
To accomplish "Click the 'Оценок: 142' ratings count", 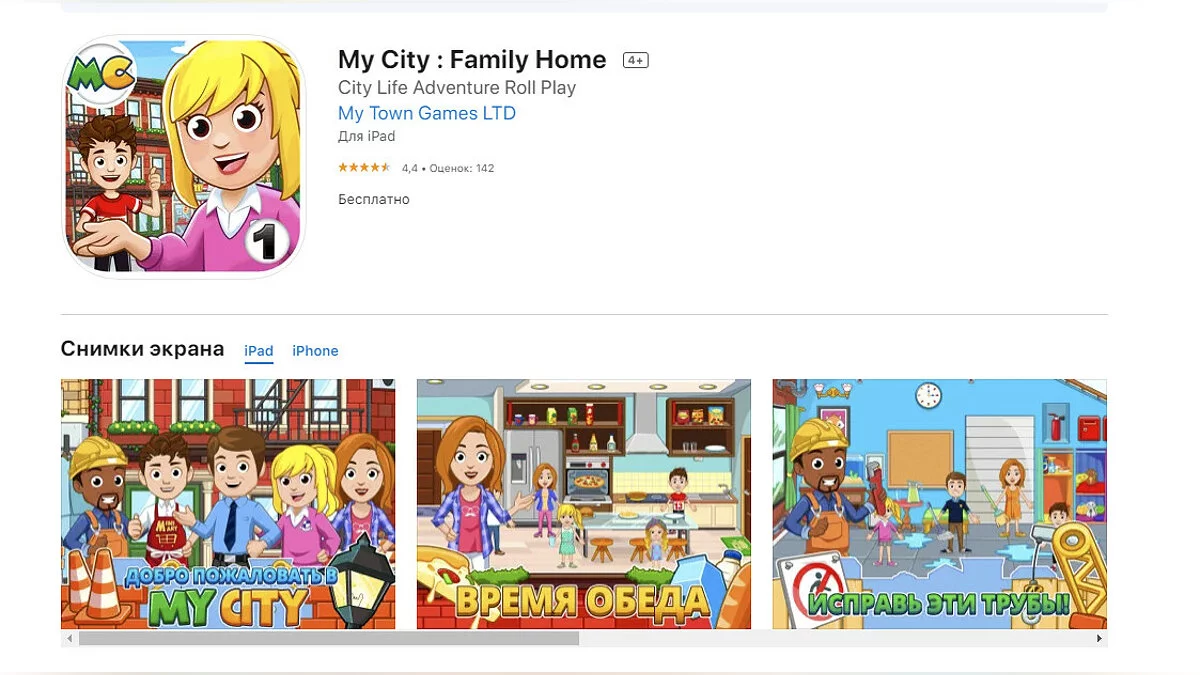I will (461, 168).
